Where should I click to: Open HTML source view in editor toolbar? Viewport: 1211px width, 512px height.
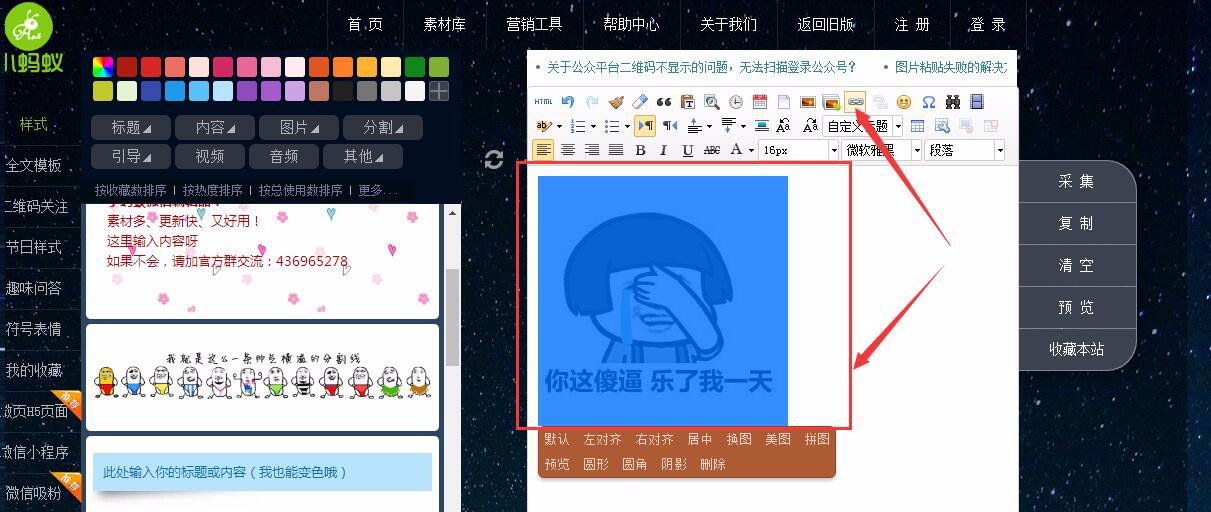543,102
